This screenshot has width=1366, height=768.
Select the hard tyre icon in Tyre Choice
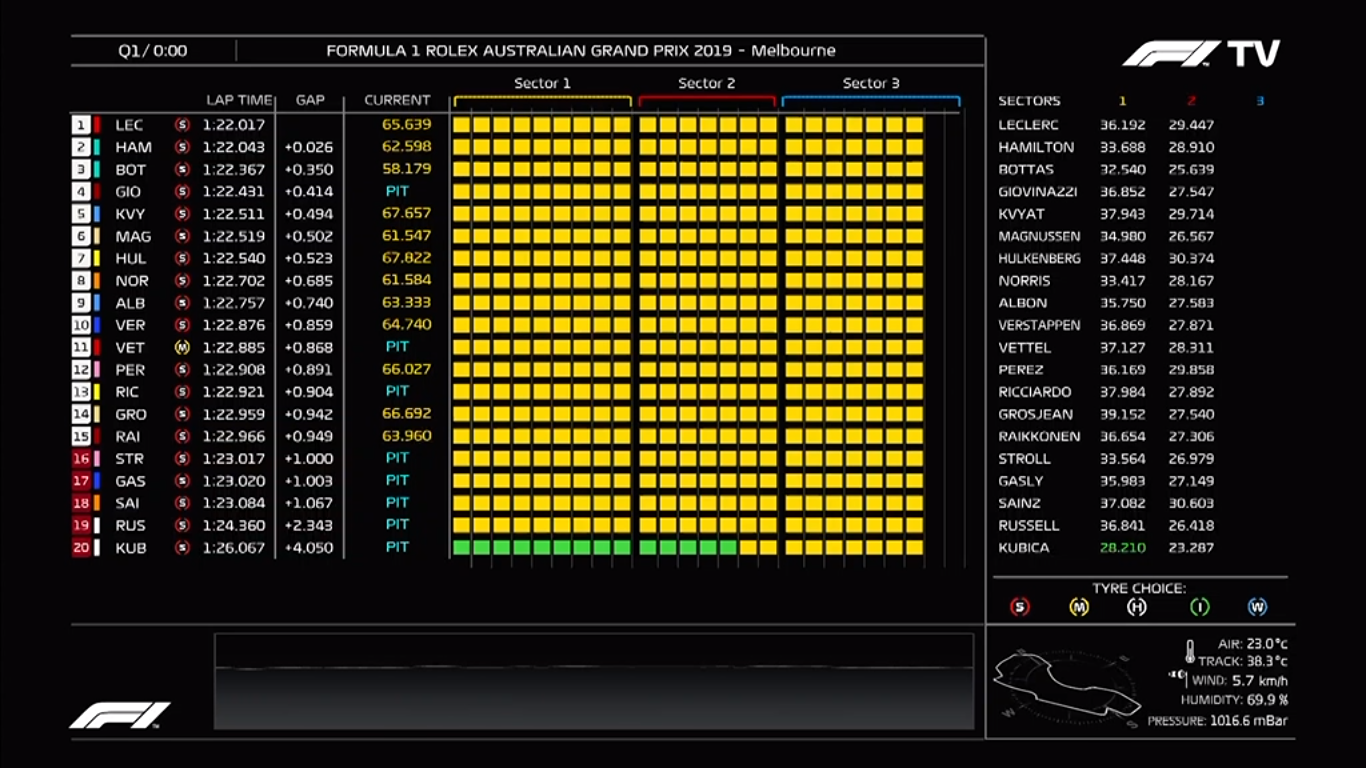(x=1137, y=607)
